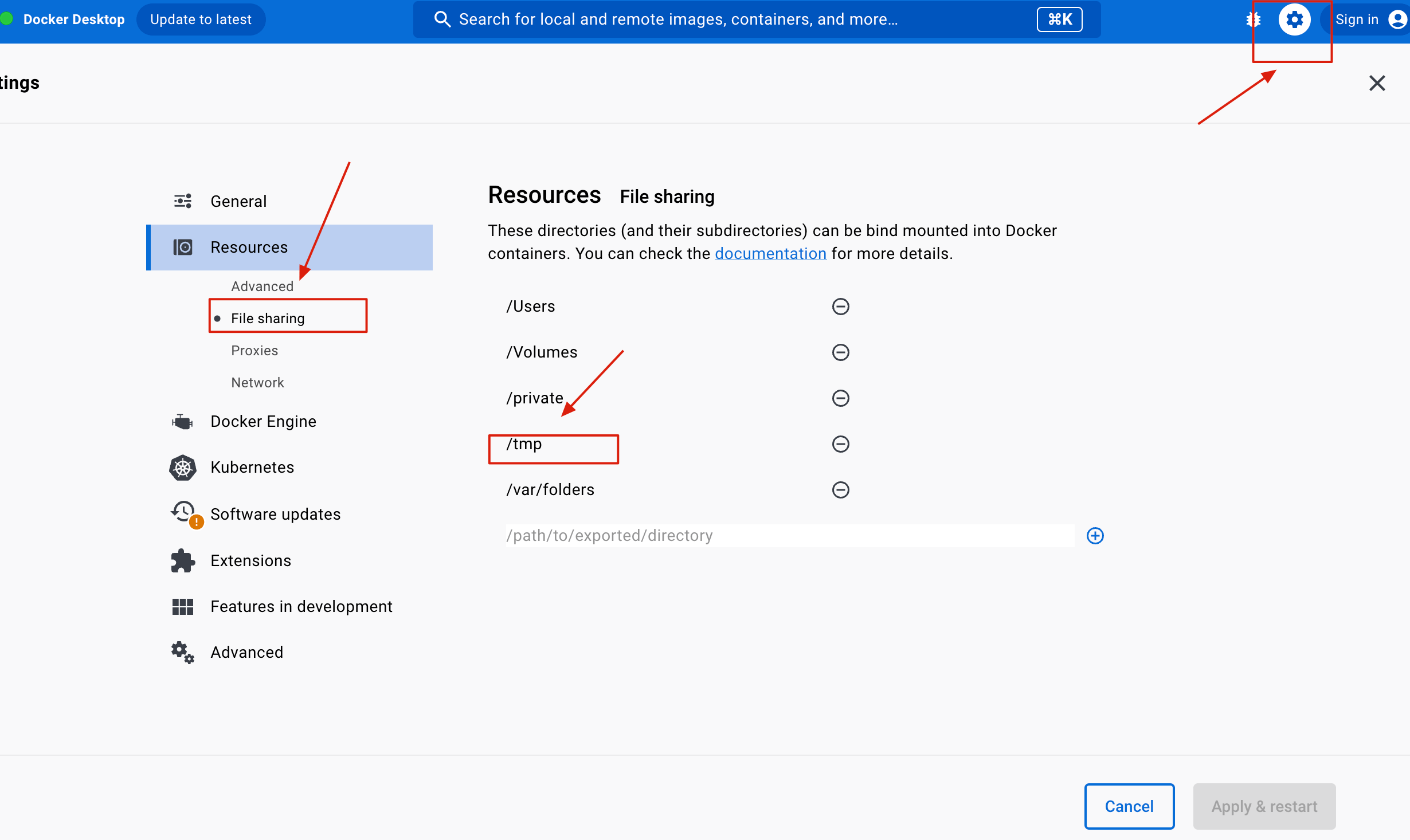Click the ⌘K shortcut badge
This screenshot has height=840, width=1410.
pos(1059,19)
